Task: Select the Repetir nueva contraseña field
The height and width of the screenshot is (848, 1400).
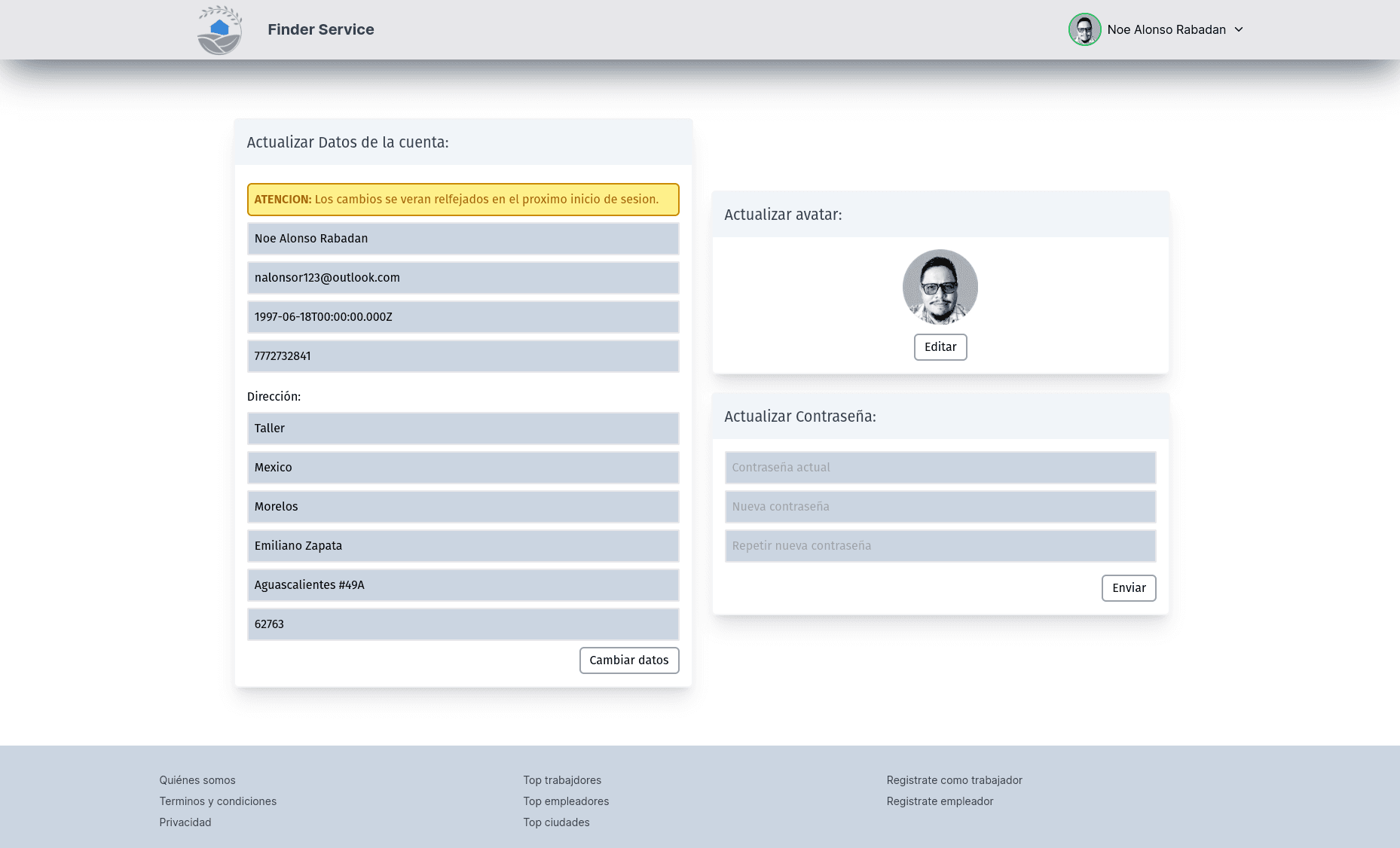Action: (x=940, y=546)
